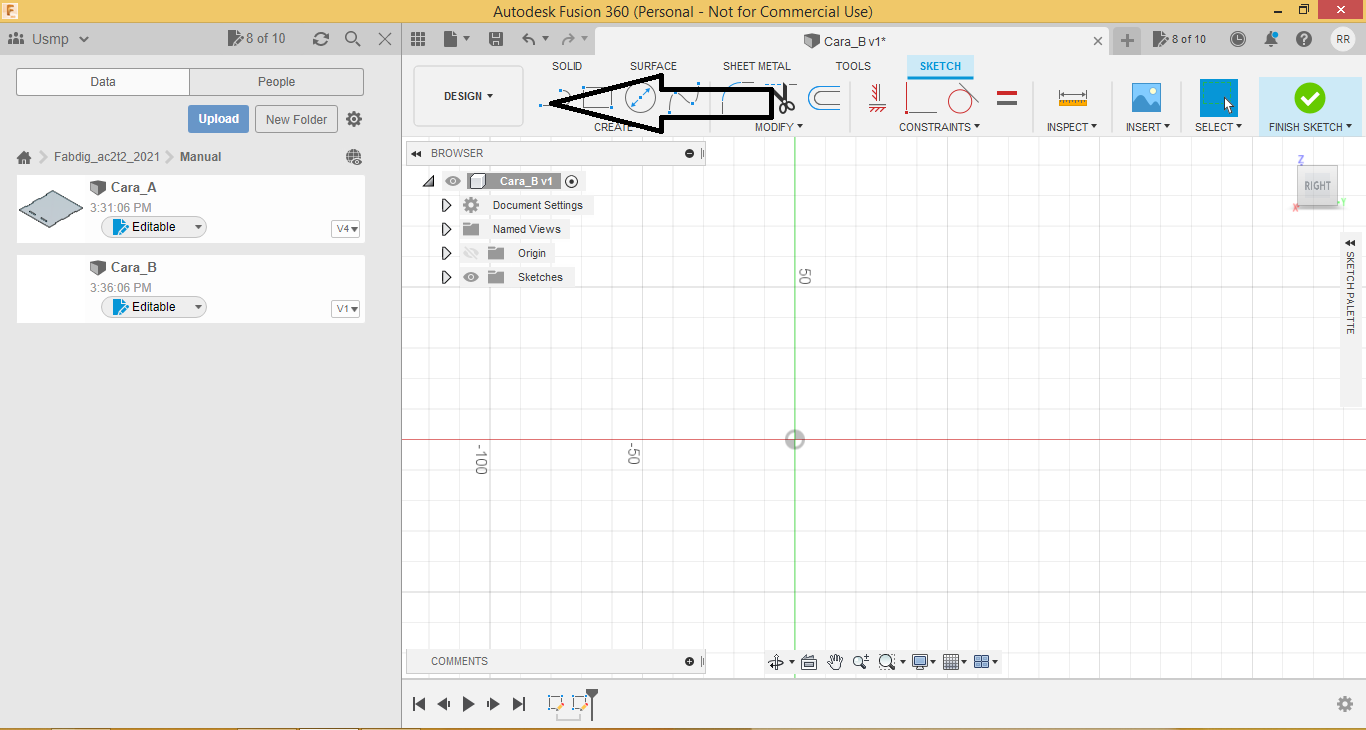Redo the last undone action

pyautogui.click(x=568, y=39)
